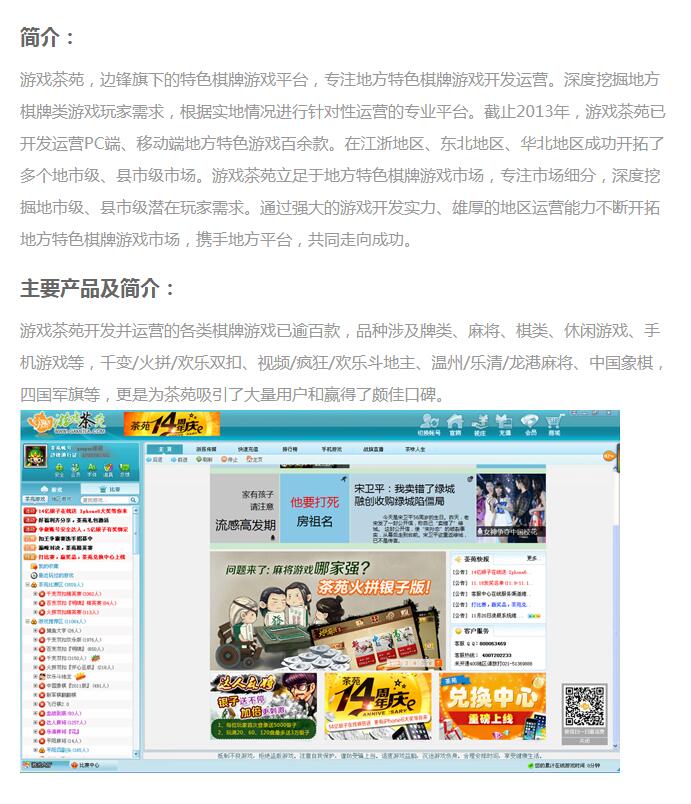Screen dimensions: 691x804
Task: Open the 茶苑14周庆 top banner
Action: 172,424
